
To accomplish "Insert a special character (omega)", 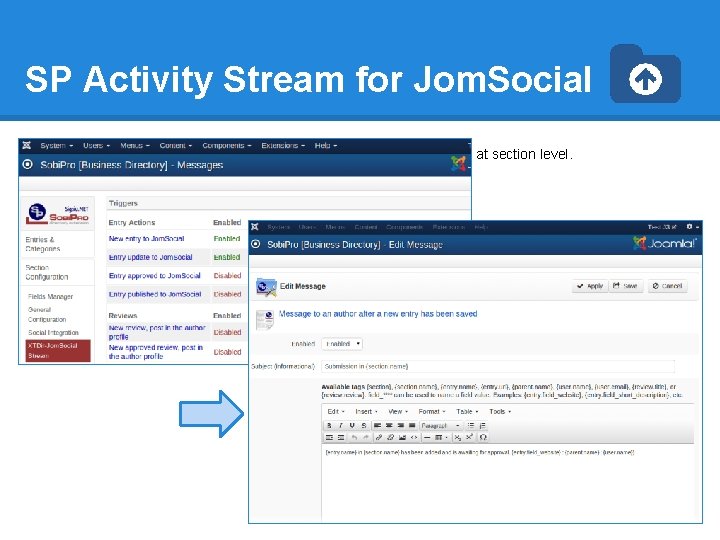I will pos(483,437).
